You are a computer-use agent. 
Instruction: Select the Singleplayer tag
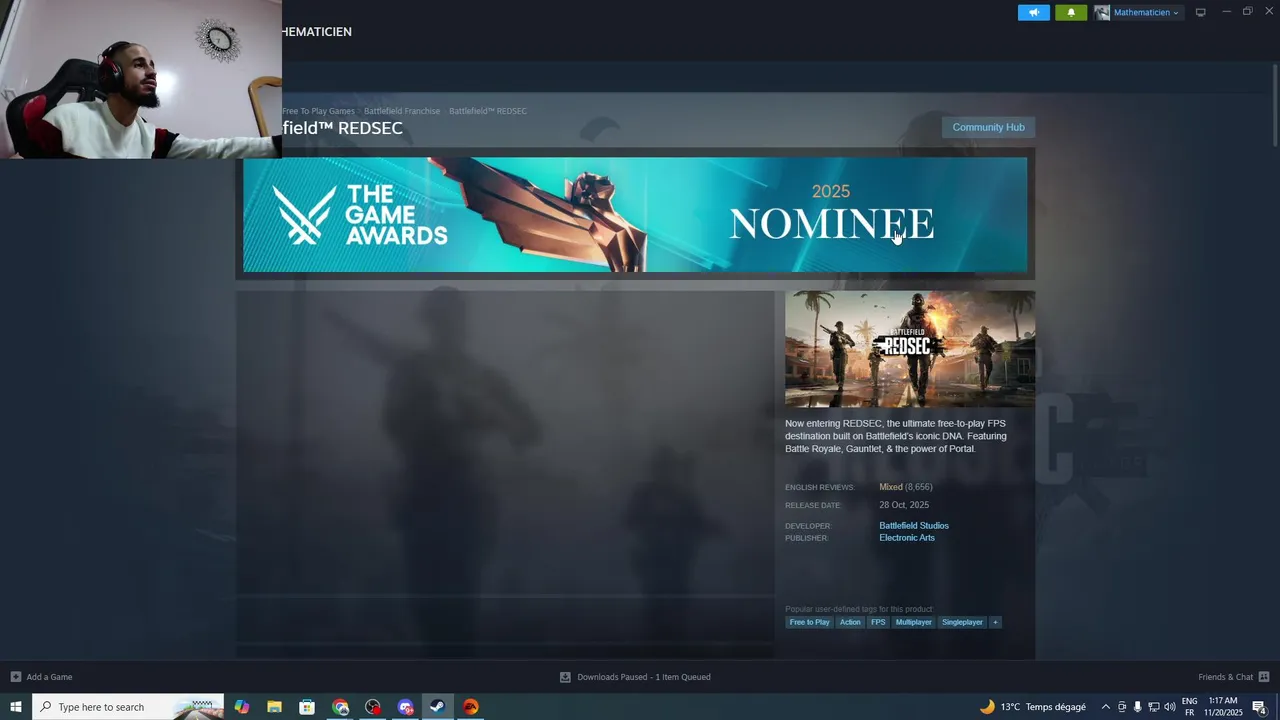962,622
